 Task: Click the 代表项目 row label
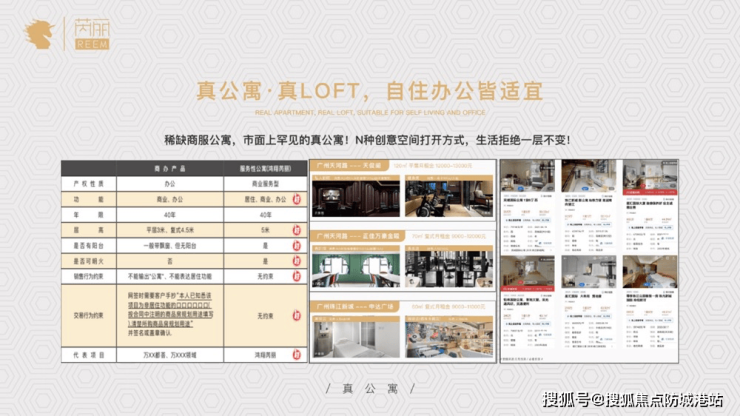pos(89,355)
